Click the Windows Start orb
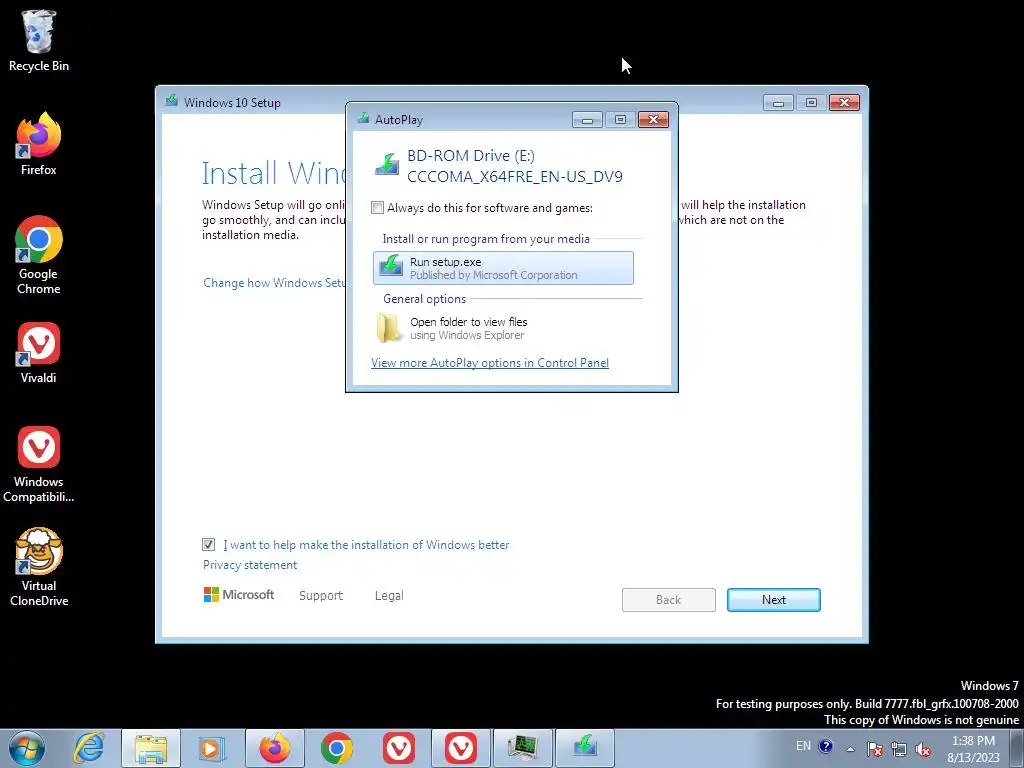This screenshot has height=768, width=1024. 27,748
